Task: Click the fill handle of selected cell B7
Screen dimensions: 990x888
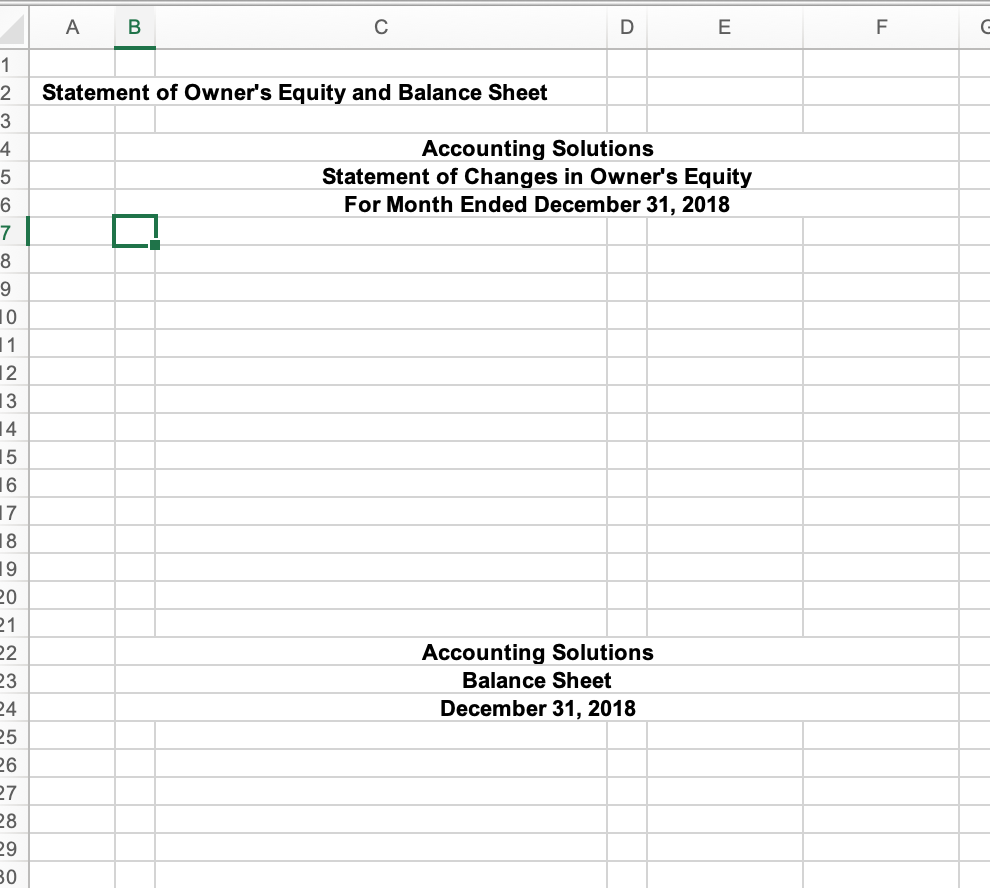Action: click(x=155, y=244)
